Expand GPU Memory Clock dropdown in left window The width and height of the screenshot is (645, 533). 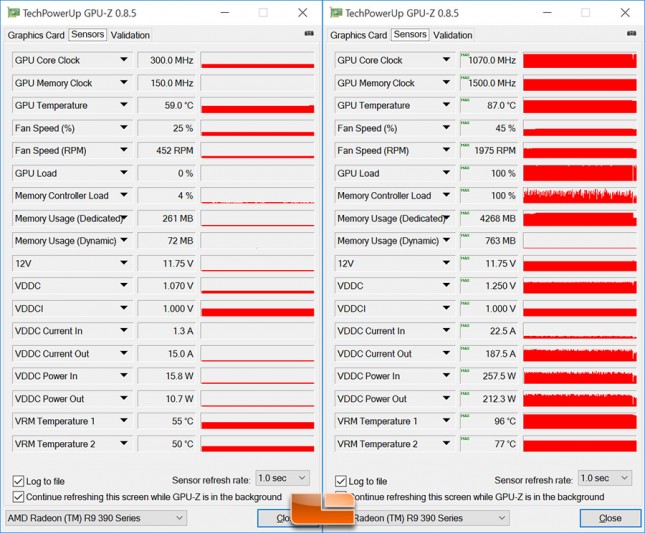click(123, 82)
